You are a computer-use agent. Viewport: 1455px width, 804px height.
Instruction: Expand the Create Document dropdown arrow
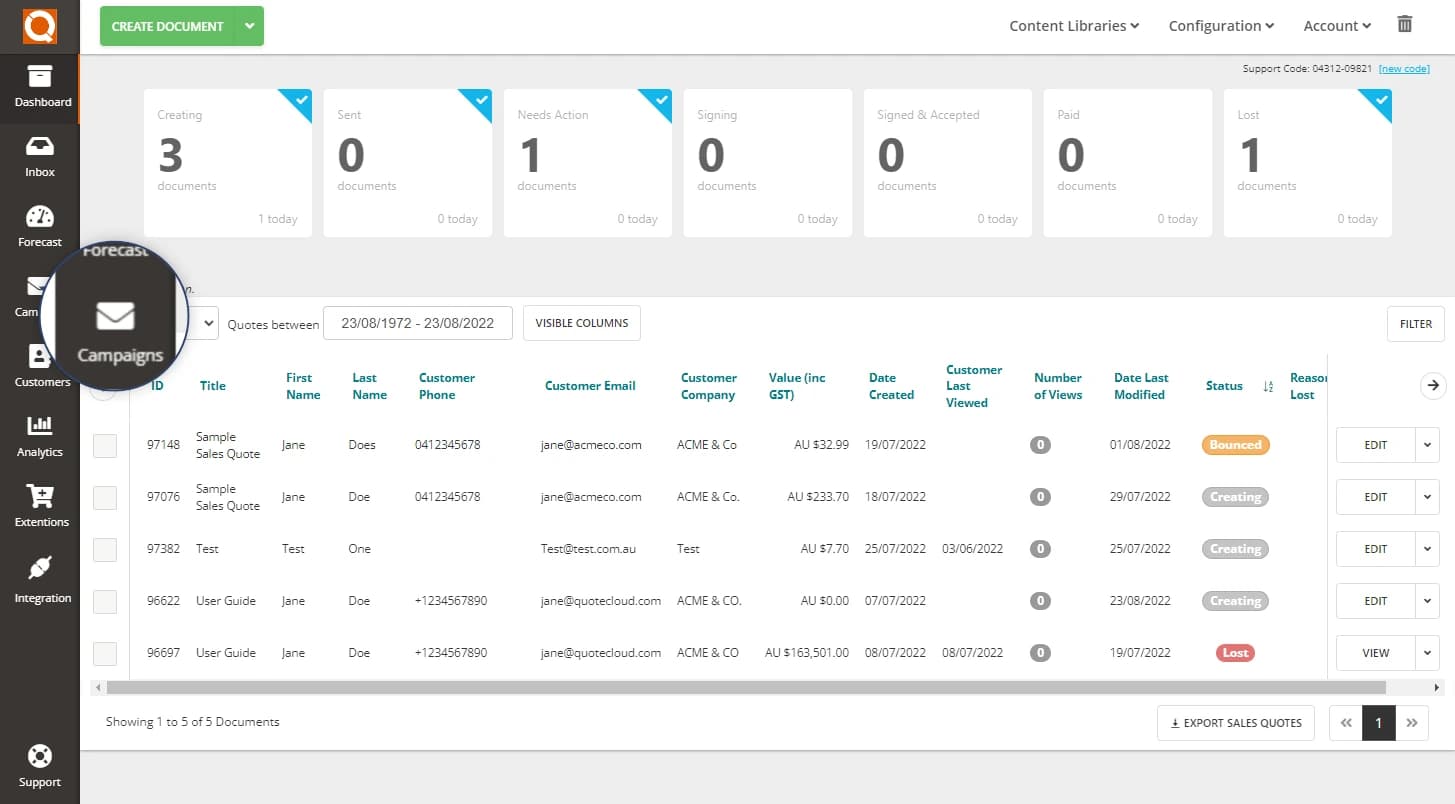[249, 26]
